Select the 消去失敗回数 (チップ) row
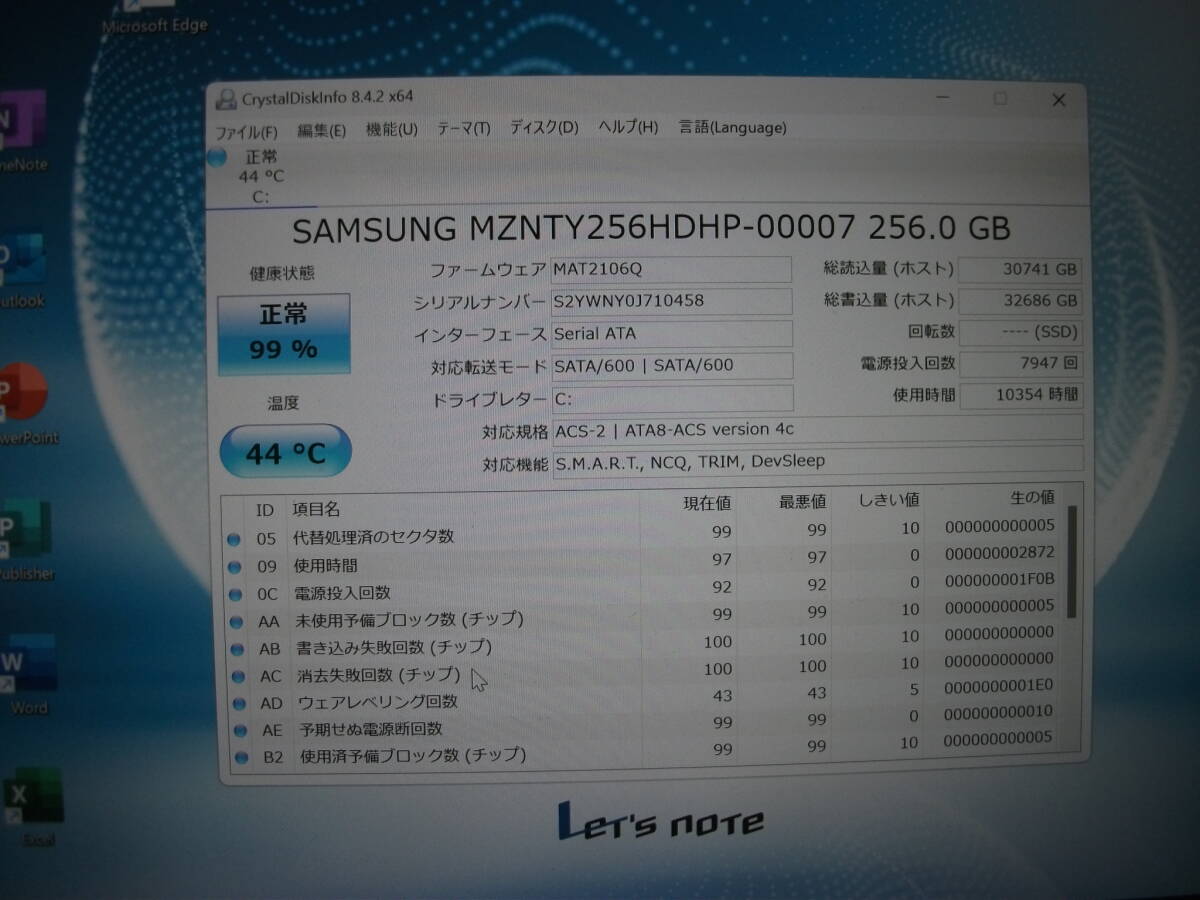1200x900 pixels. tap(647, 670)
